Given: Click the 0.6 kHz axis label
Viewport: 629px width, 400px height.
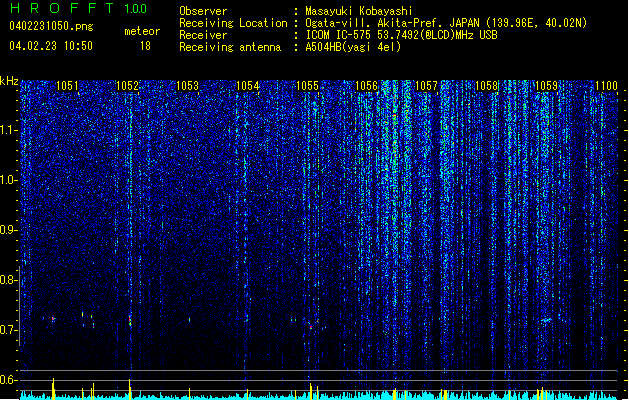Looking at the screenshot, I should pos(8,380).
